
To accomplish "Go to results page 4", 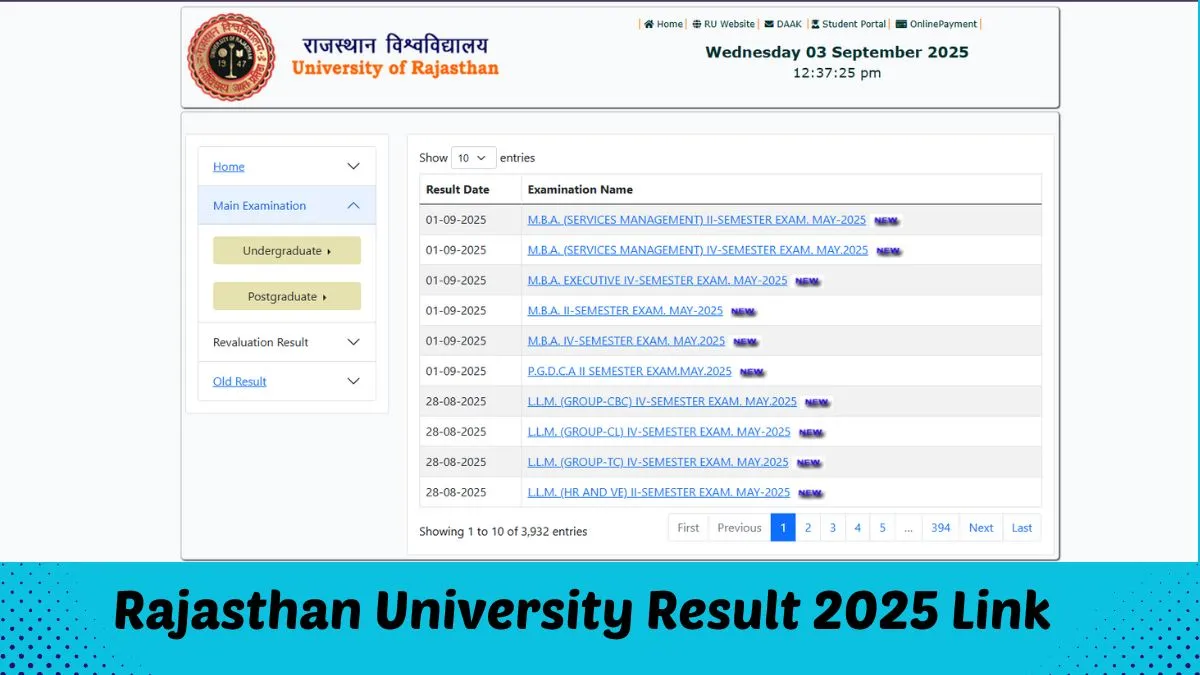I will point(857,528).
